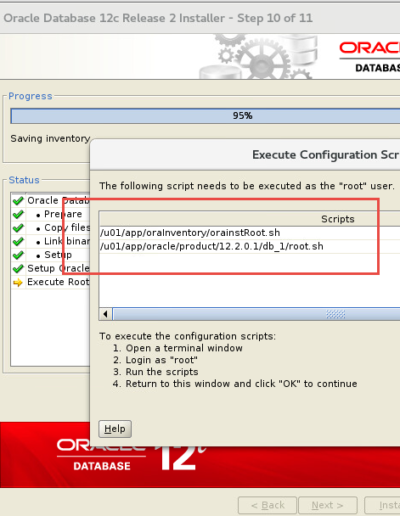Click the 95% progress bar
Screen dimensions: 400x516
point(205,116)
